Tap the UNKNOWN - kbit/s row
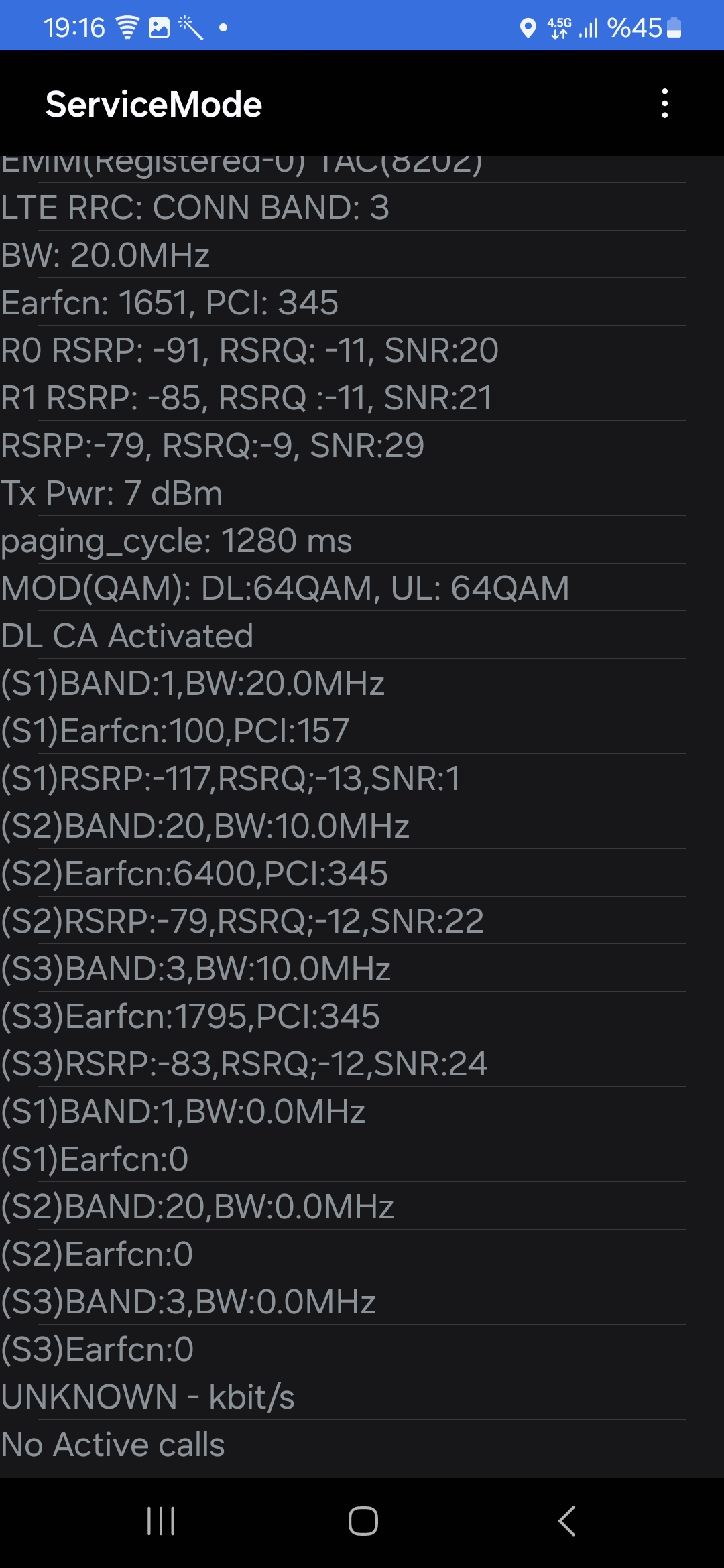724x1568 pixels. click(x=343, y=1396)
